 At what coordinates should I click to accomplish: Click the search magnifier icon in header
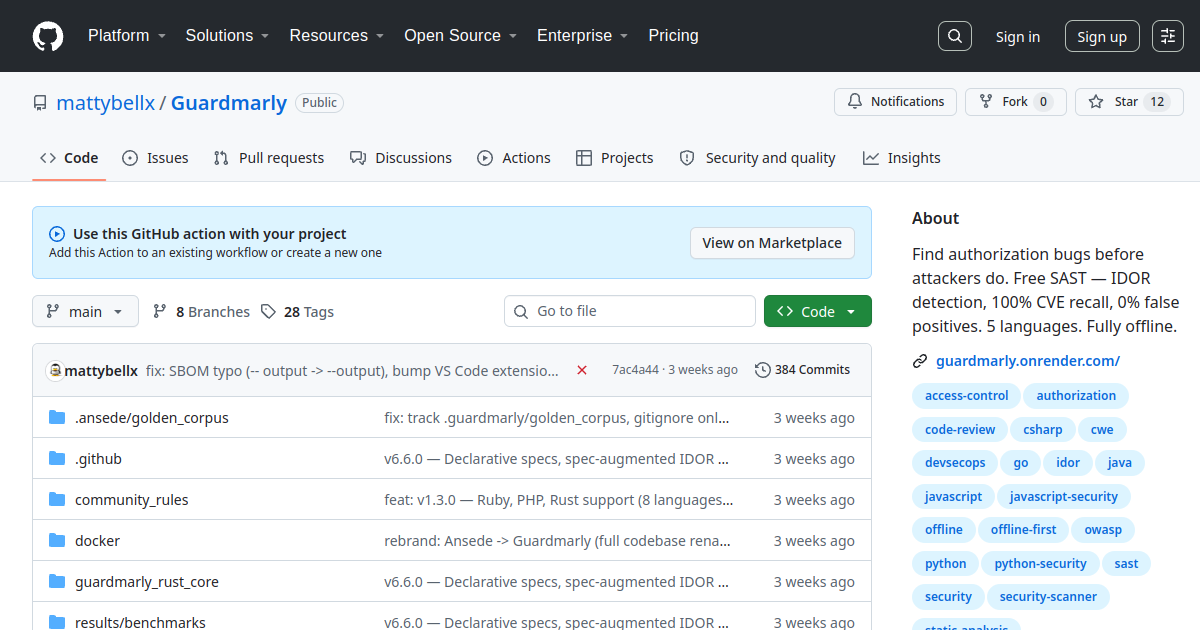pos(955,36)
